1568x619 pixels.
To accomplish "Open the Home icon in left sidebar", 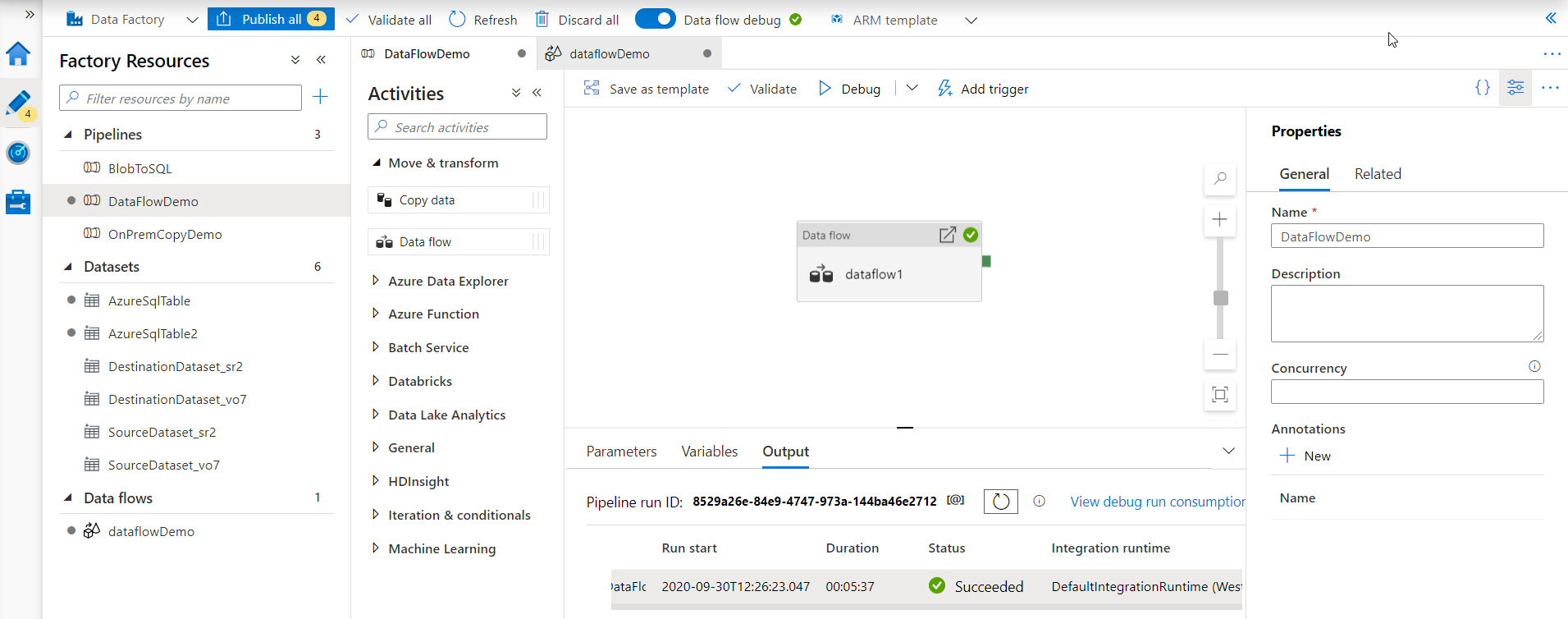I will point(18,54).
